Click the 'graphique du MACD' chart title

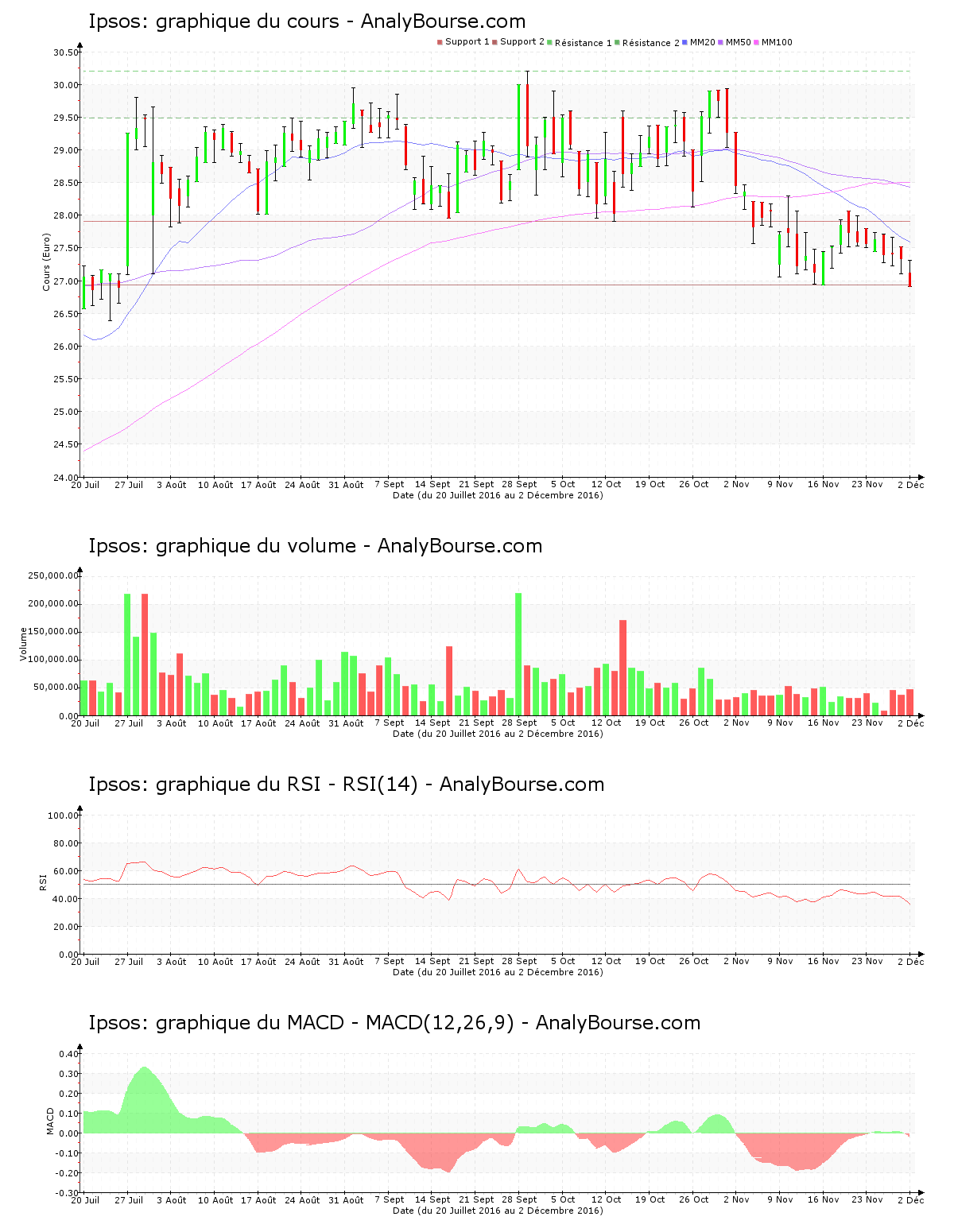pos(394,1023)
